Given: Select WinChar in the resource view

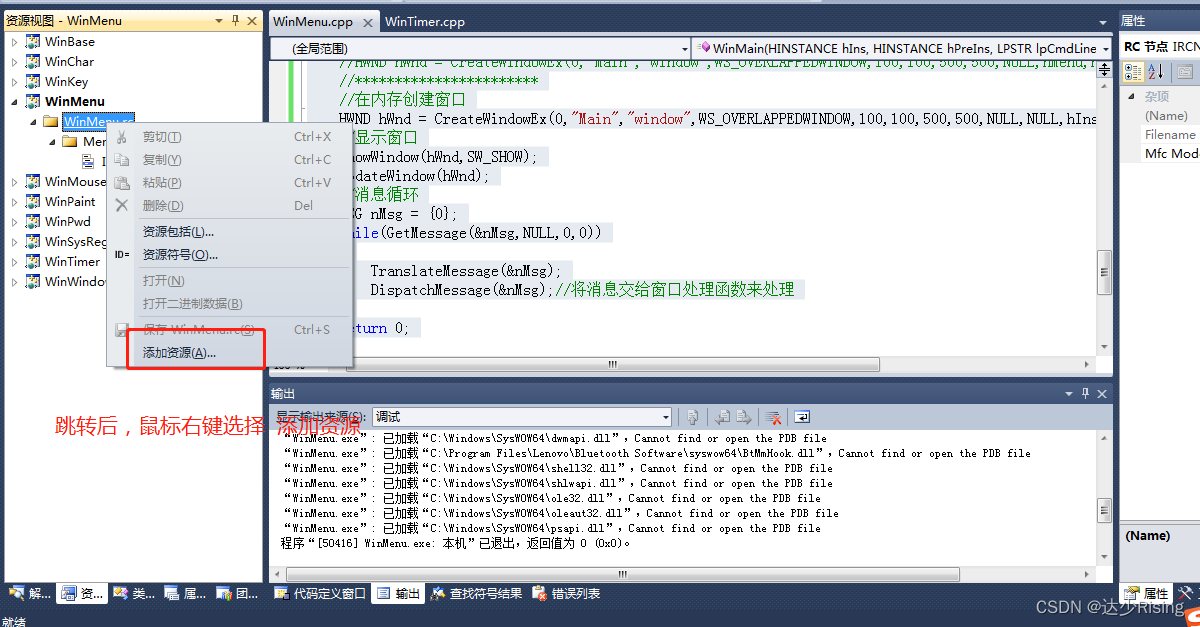Looking at the screenshot, I should tap(69, 62).
